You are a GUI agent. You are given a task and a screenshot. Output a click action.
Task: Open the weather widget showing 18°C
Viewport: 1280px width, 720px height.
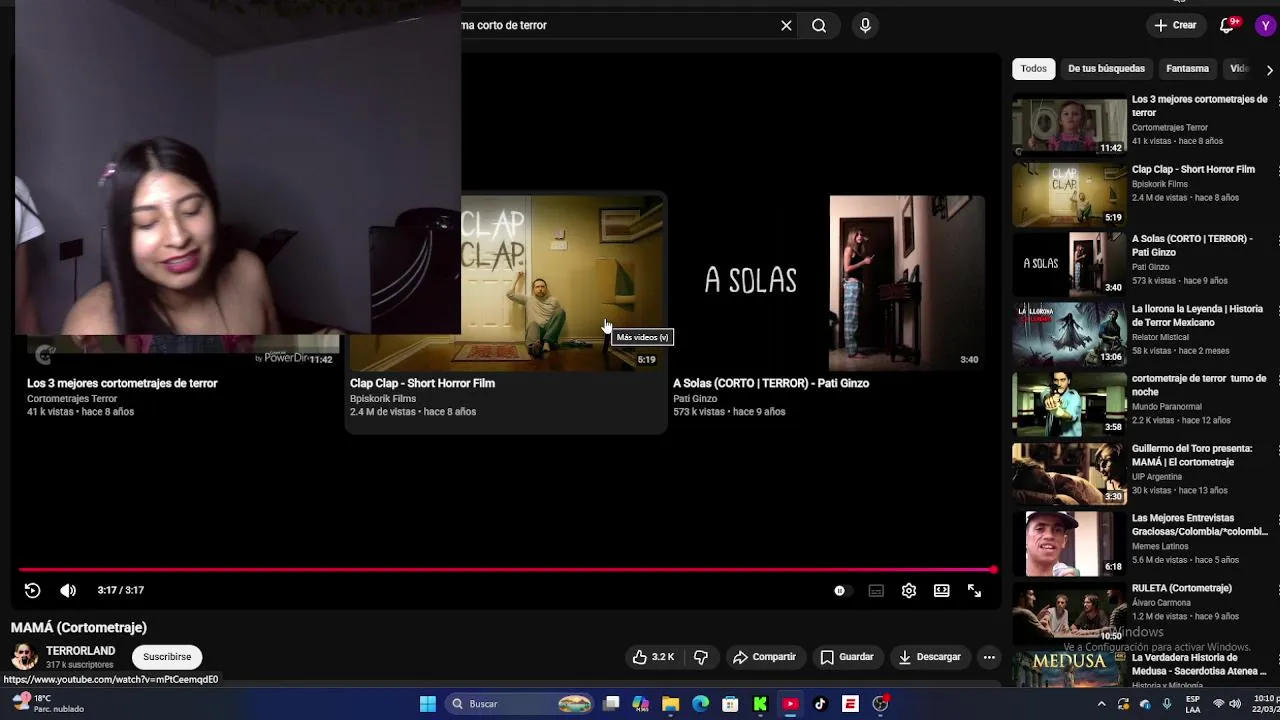point(48,704)
